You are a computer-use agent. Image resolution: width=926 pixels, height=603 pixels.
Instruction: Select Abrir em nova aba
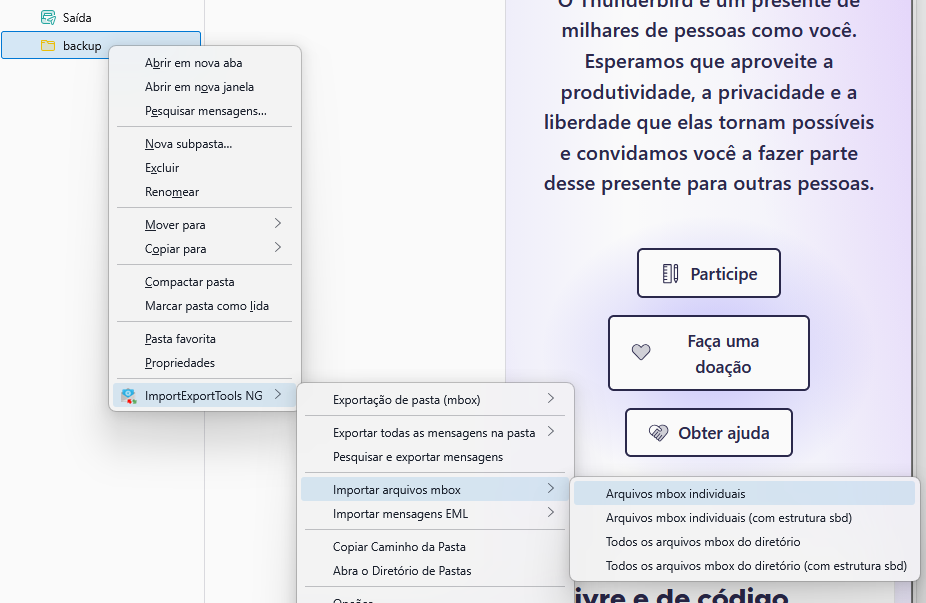(x=204, y=63)
